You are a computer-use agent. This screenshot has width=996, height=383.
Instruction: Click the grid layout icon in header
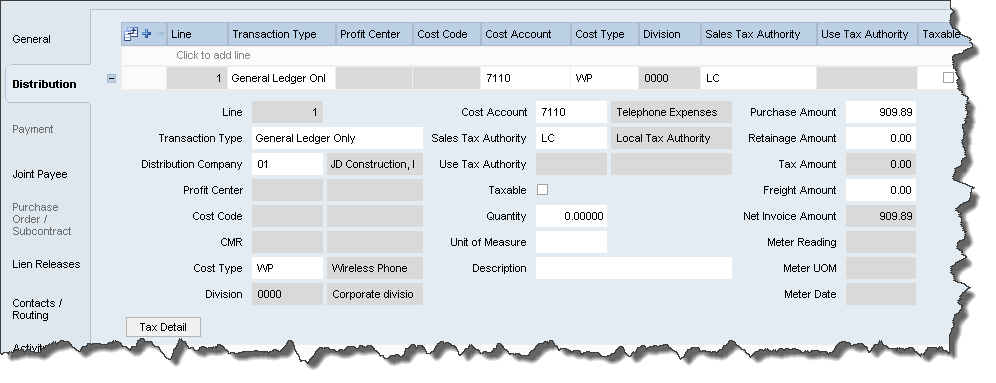(130, 34)
